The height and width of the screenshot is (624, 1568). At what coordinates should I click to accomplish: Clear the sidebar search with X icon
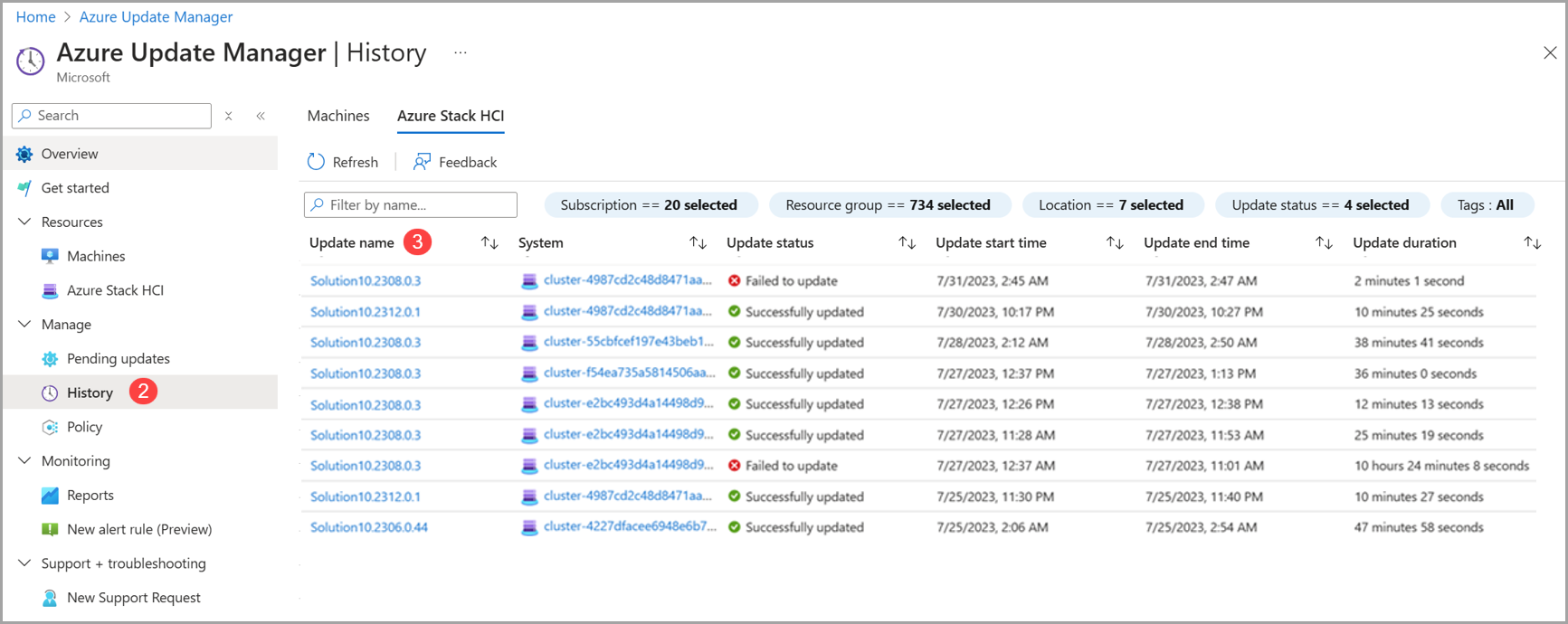229,116
